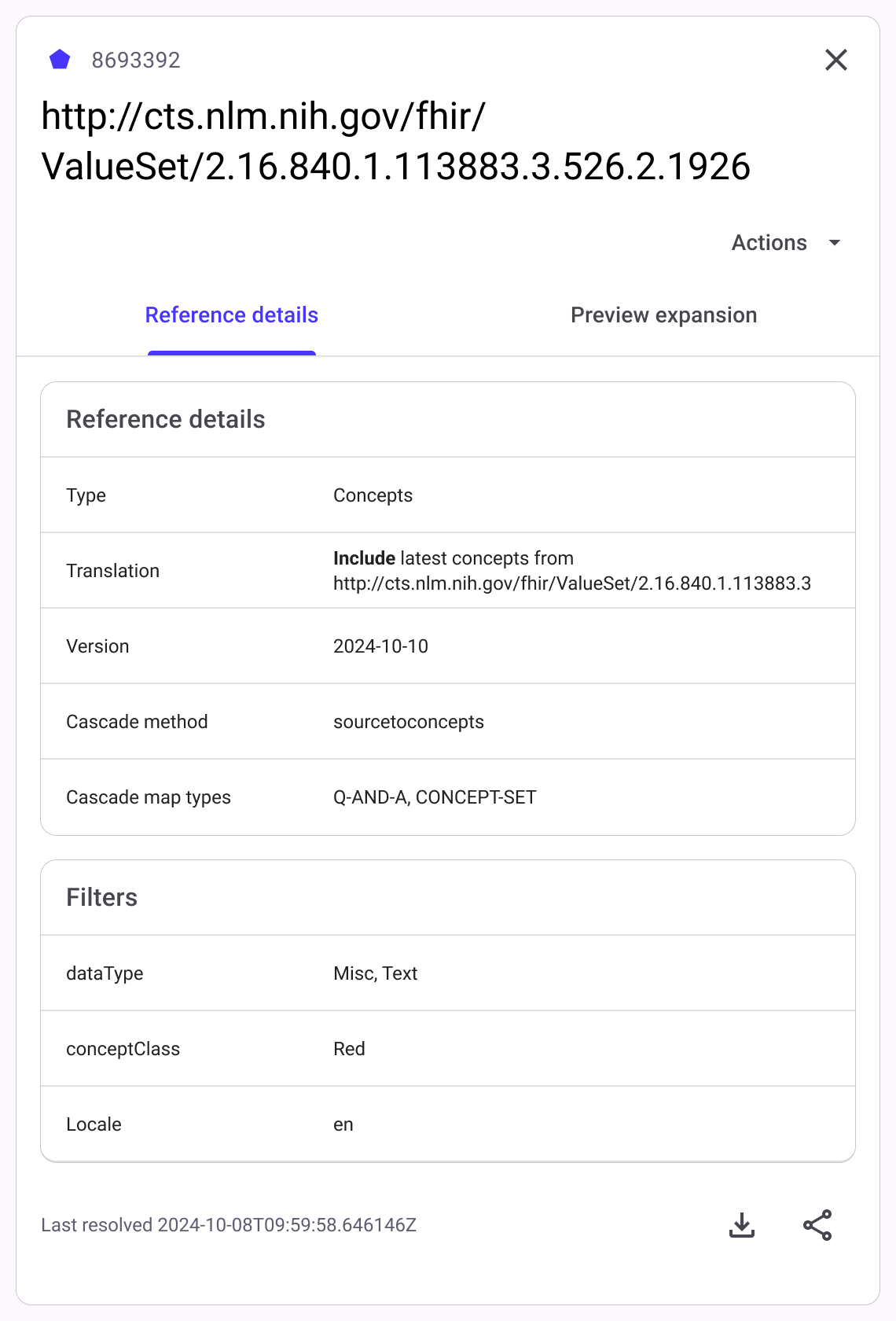This screenshot has width=896, height=1321.
Task: Click the Last resolved timestamp text
Action: click(x=229, y=1225)
